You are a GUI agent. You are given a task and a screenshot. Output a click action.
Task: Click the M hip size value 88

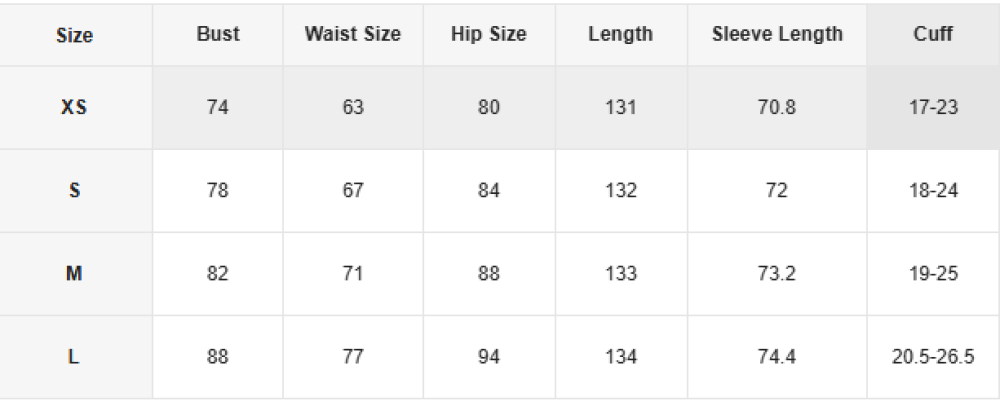tap(489, 273)
